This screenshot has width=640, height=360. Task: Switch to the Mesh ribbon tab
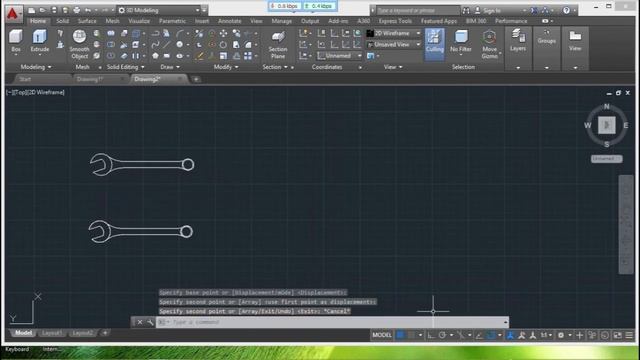click(112, 21)
